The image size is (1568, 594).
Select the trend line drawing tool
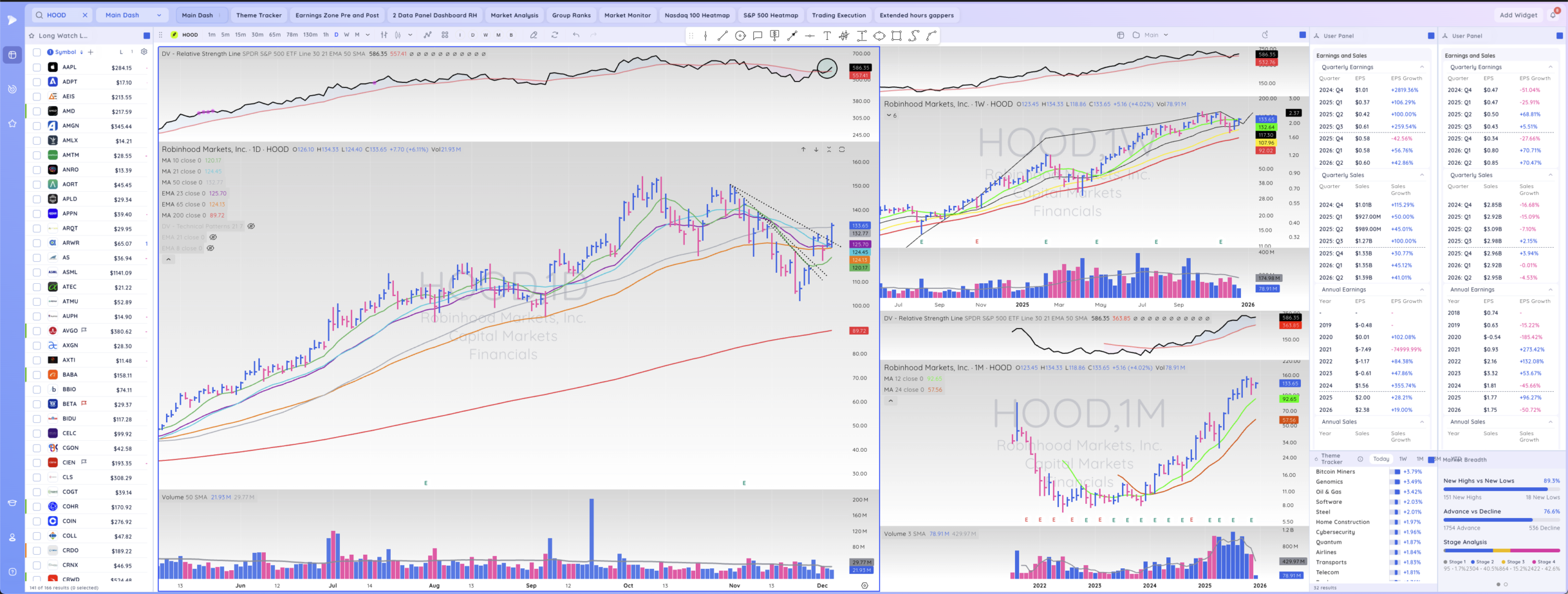tap(723, 36)
